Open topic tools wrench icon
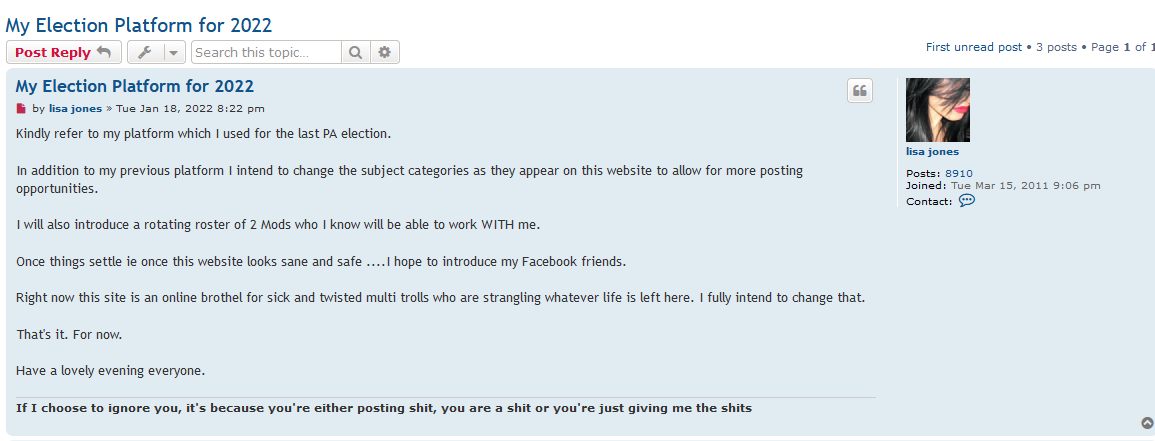Screen dimensions: 1155x441 click(x=144, y=53)
